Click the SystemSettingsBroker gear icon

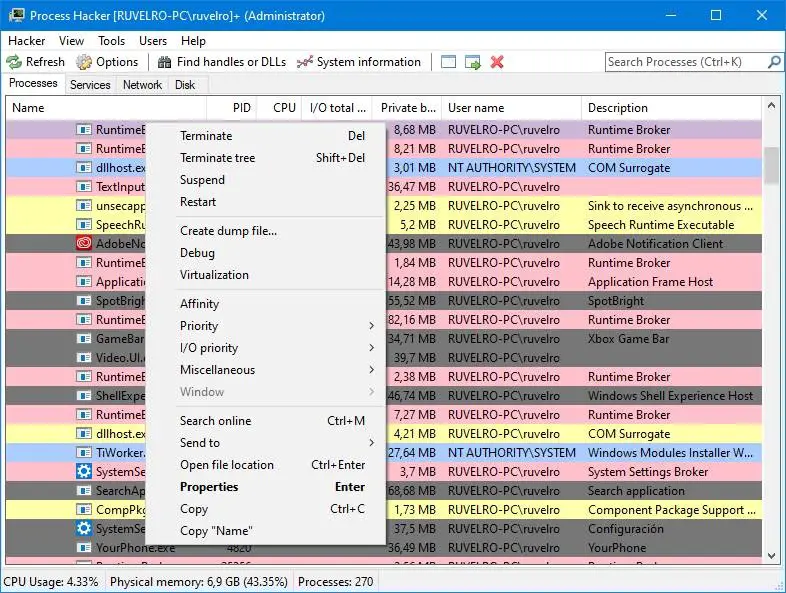tap(84, 472)
